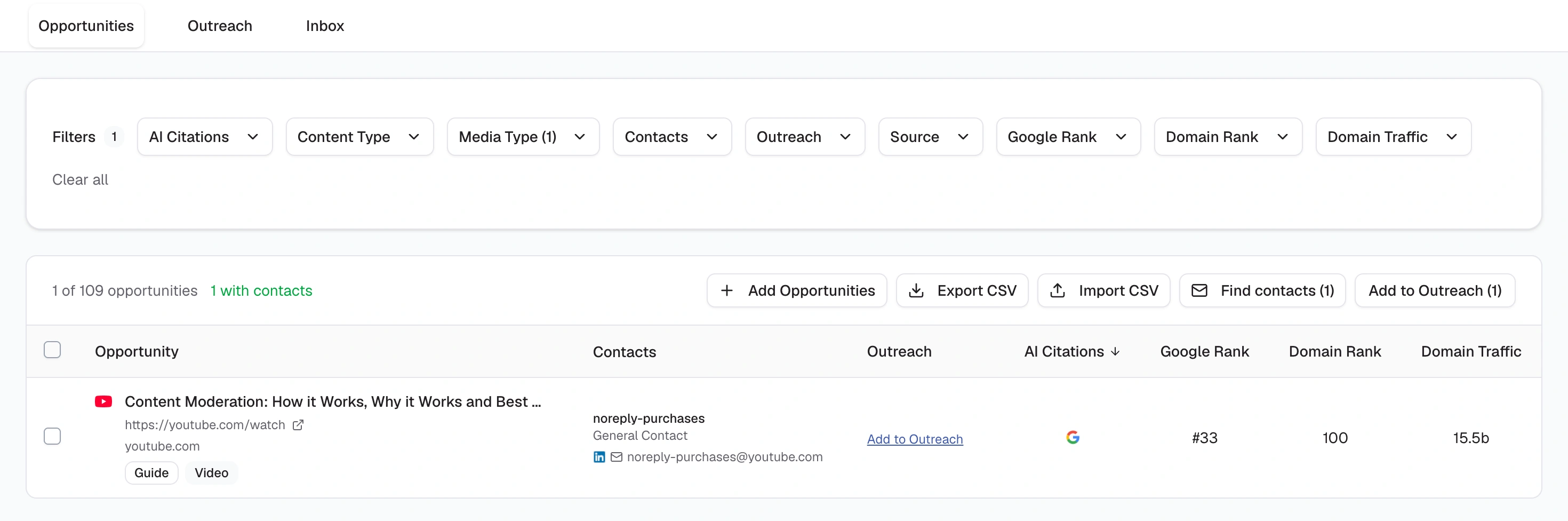The height and width of the screenshot is (521, 1568).
Task: Click the mail icon in Find contacts
Action: pos(1199,291)
